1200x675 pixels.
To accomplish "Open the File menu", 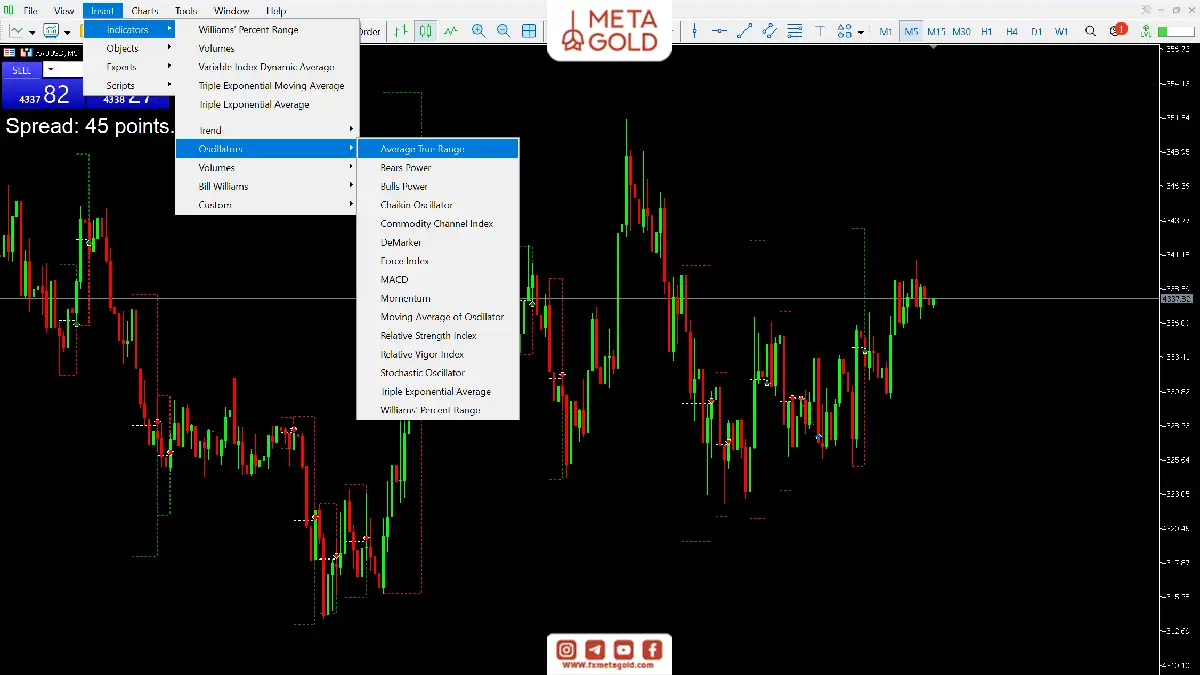I will point(30,10).
